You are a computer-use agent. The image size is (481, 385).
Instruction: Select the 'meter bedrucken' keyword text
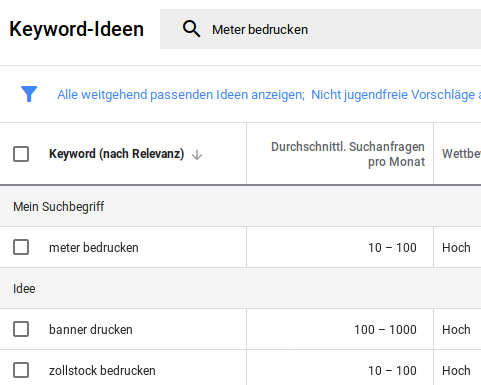coord(94,248)
